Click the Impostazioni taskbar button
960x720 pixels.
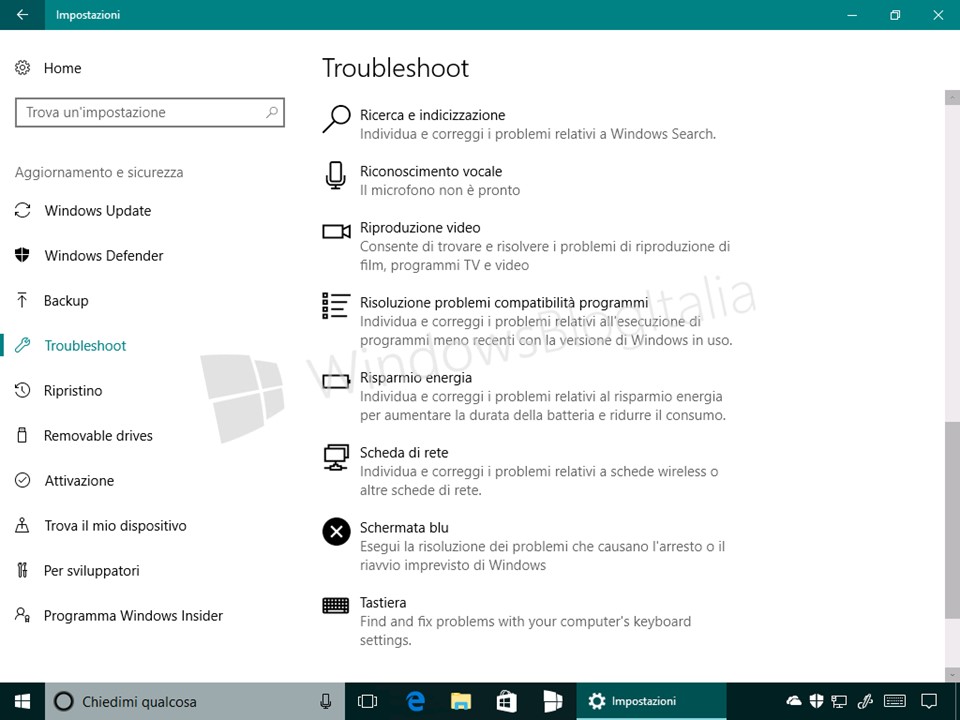[651, 702]
